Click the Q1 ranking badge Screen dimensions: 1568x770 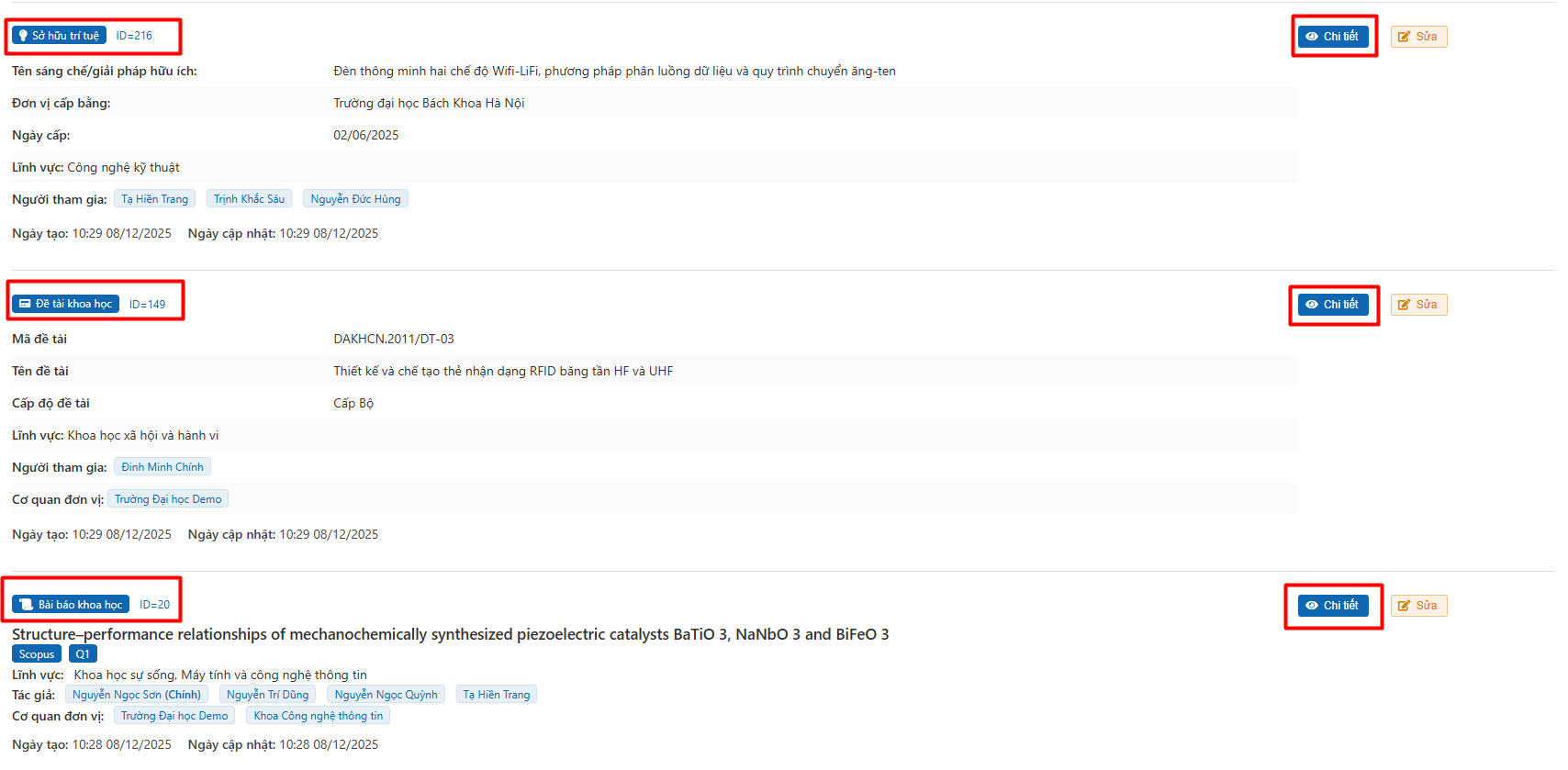click(83, 654)
